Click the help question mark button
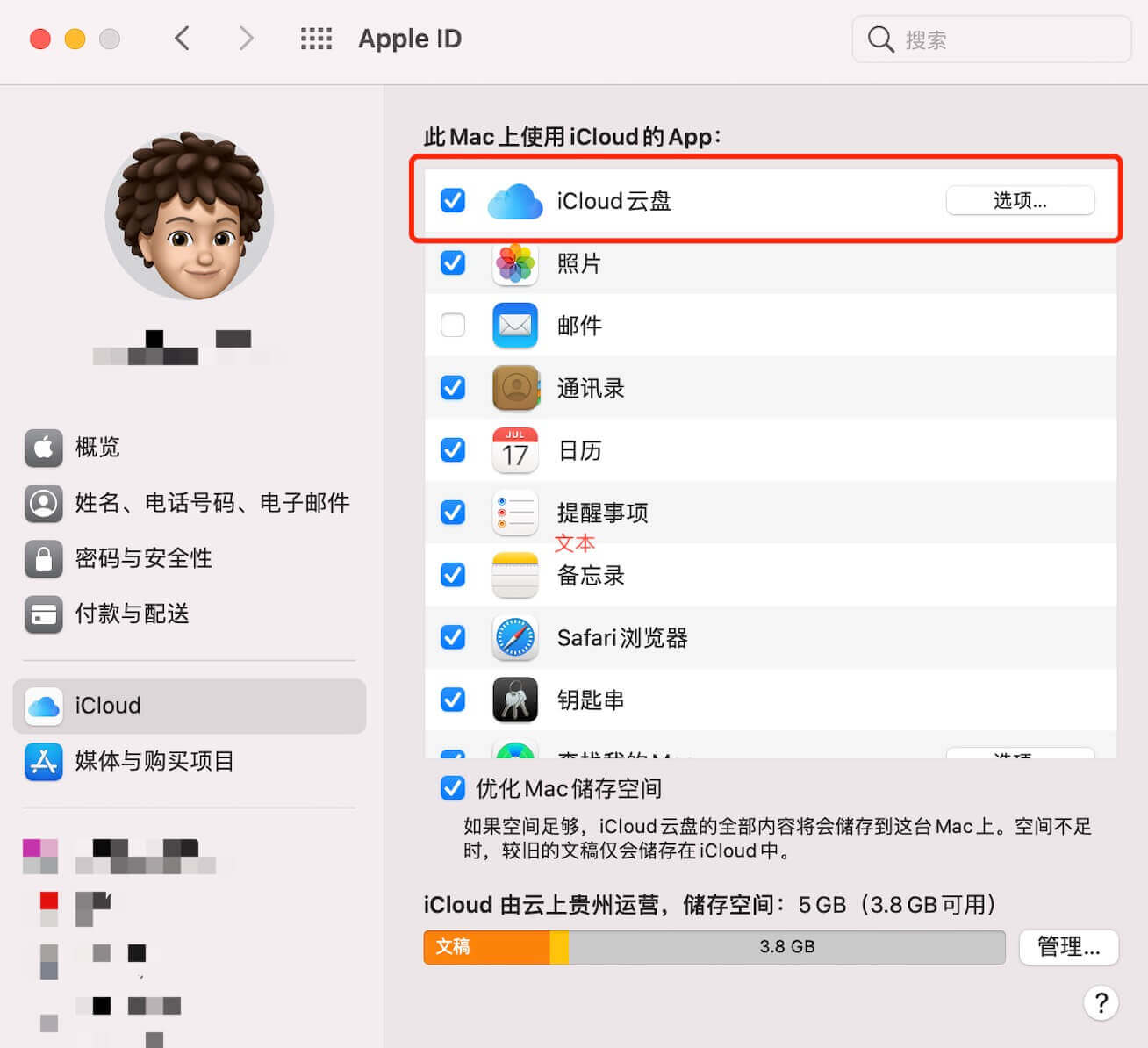The height and width of the screenshot is (1048, 1148). 1101,1002
